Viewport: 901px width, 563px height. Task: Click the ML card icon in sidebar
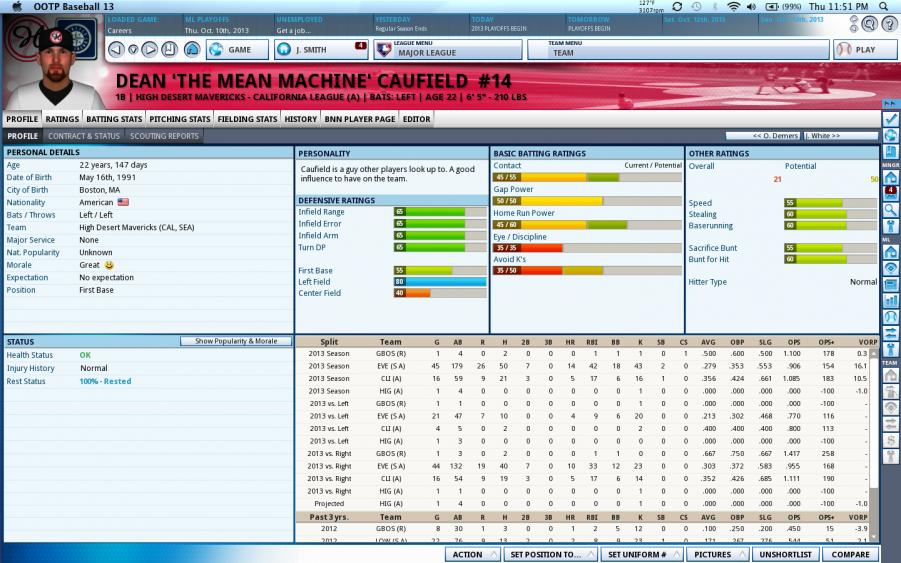pos(891,284)
